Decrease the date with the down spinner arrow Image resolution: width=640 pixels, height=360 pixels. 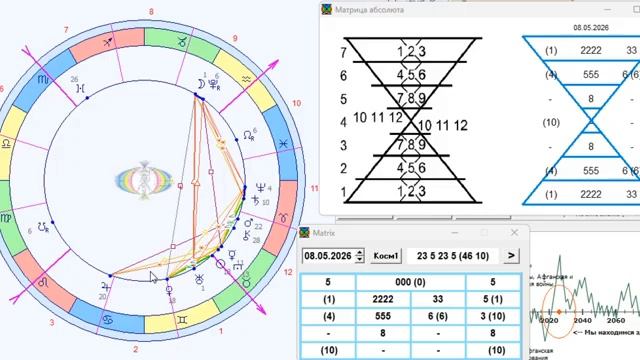(360, 260)
